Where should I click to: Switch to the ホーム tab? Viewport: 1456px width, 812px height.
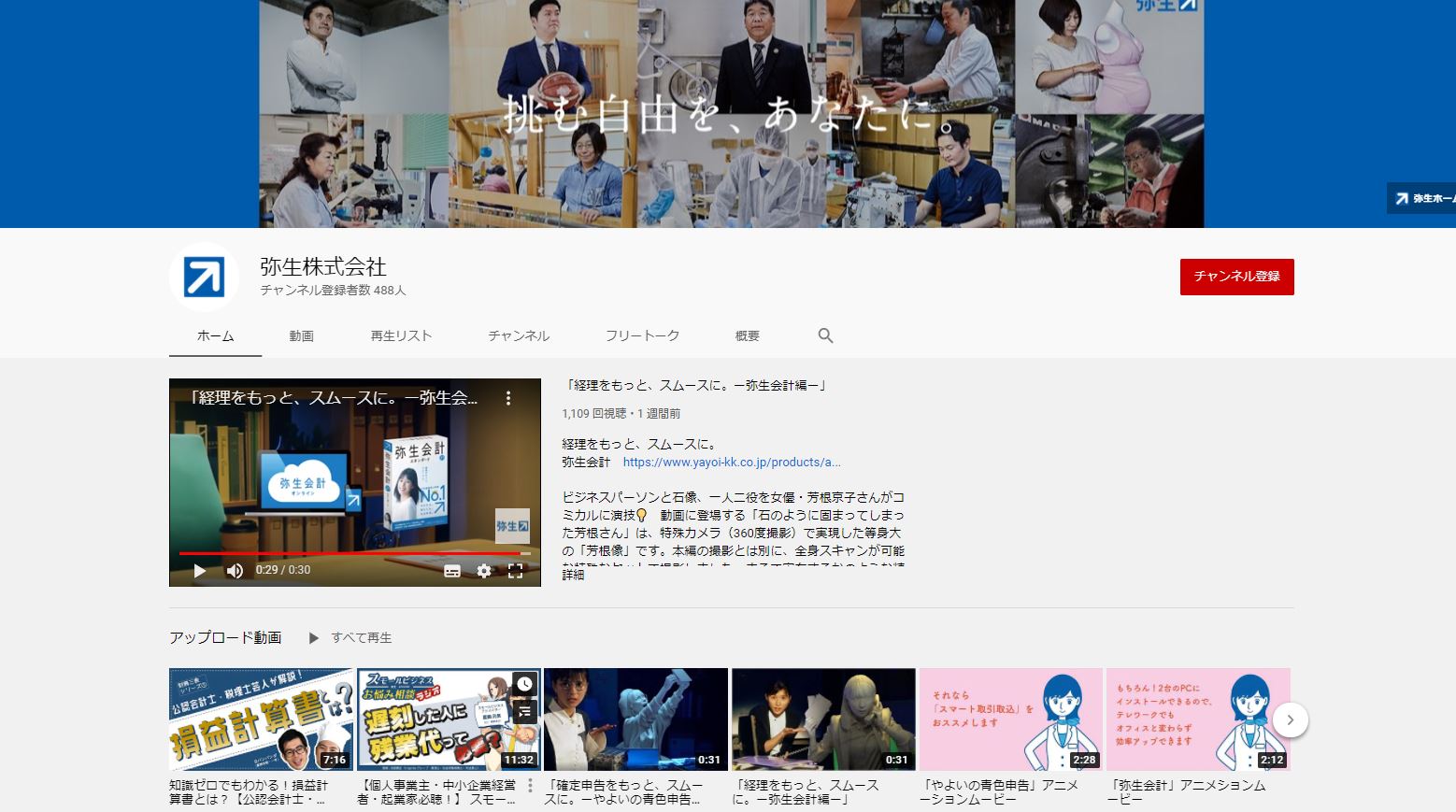coord(215,335)
